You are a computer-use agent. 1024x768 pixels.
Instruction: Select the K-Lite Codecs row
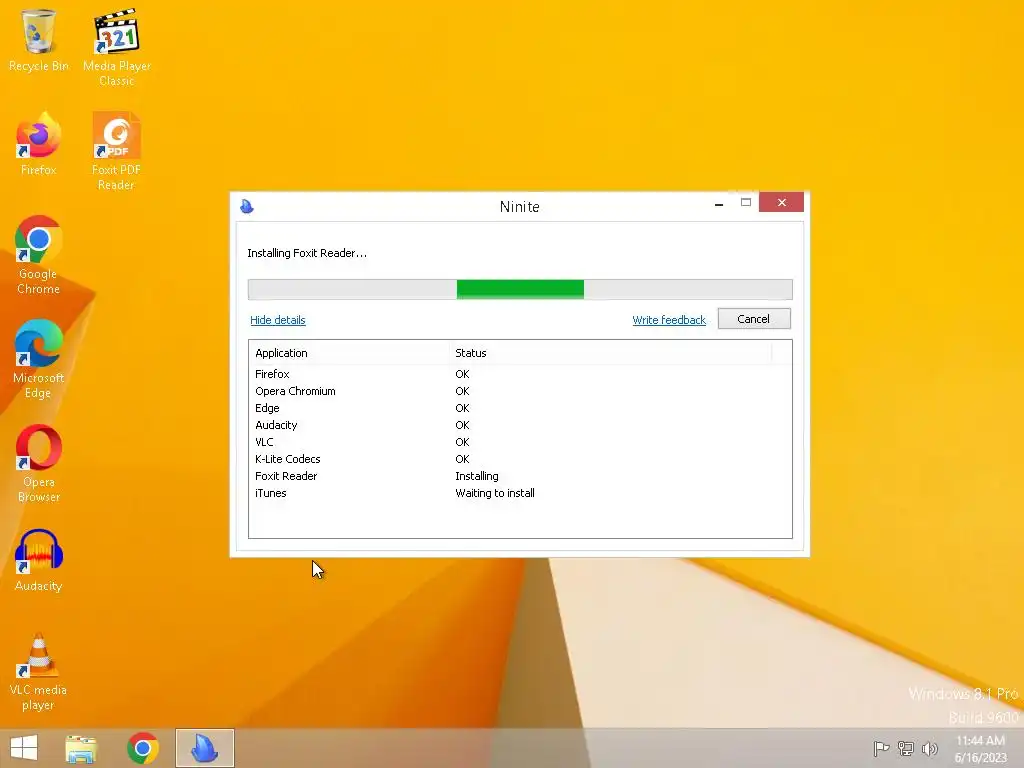pos(520,459)
